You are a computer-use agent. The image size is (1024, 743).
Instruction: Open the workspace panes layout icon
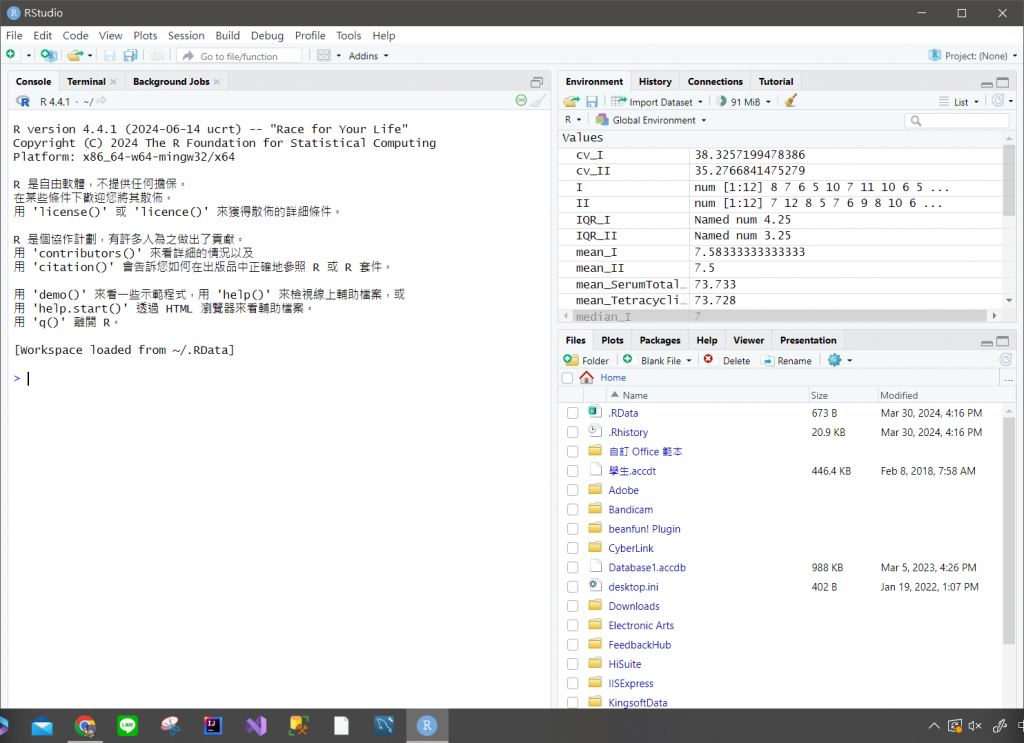[324, 55]
